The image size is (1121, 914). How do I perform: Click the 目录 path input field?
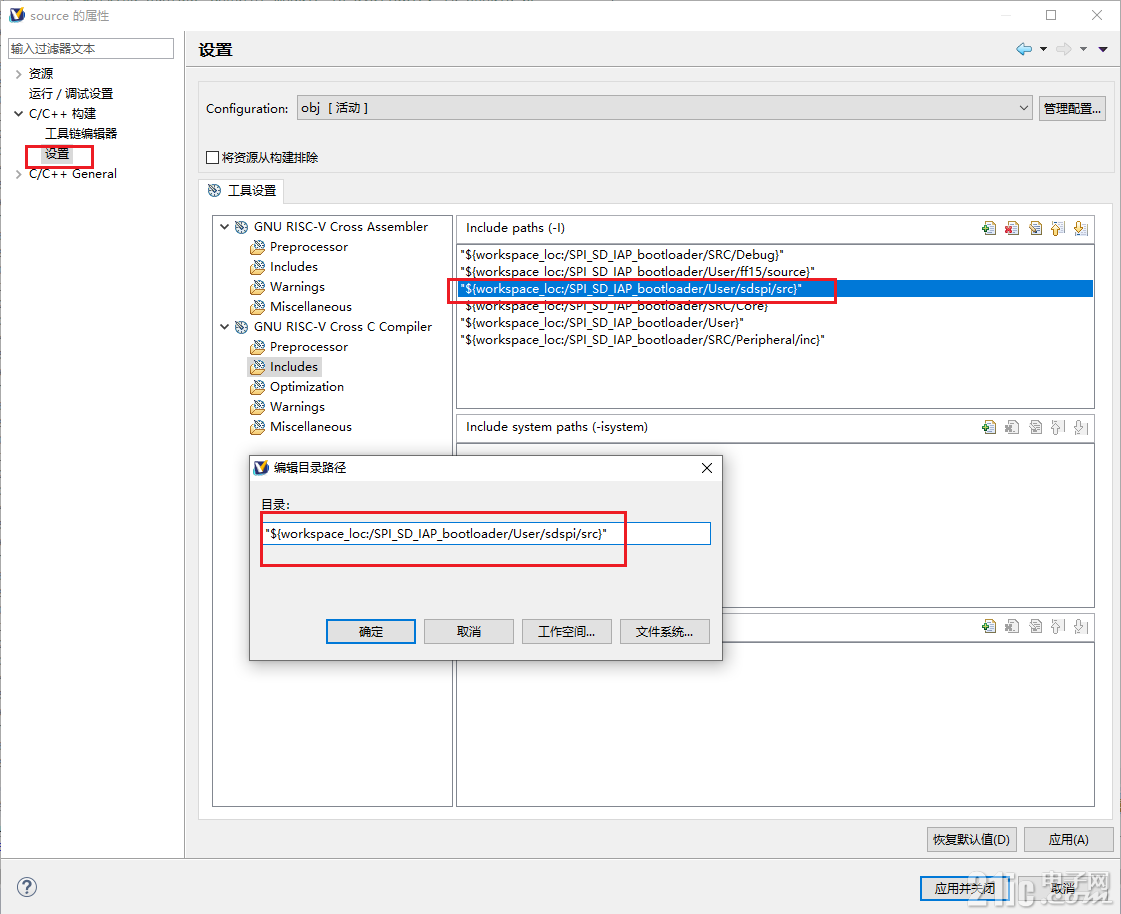486,534
